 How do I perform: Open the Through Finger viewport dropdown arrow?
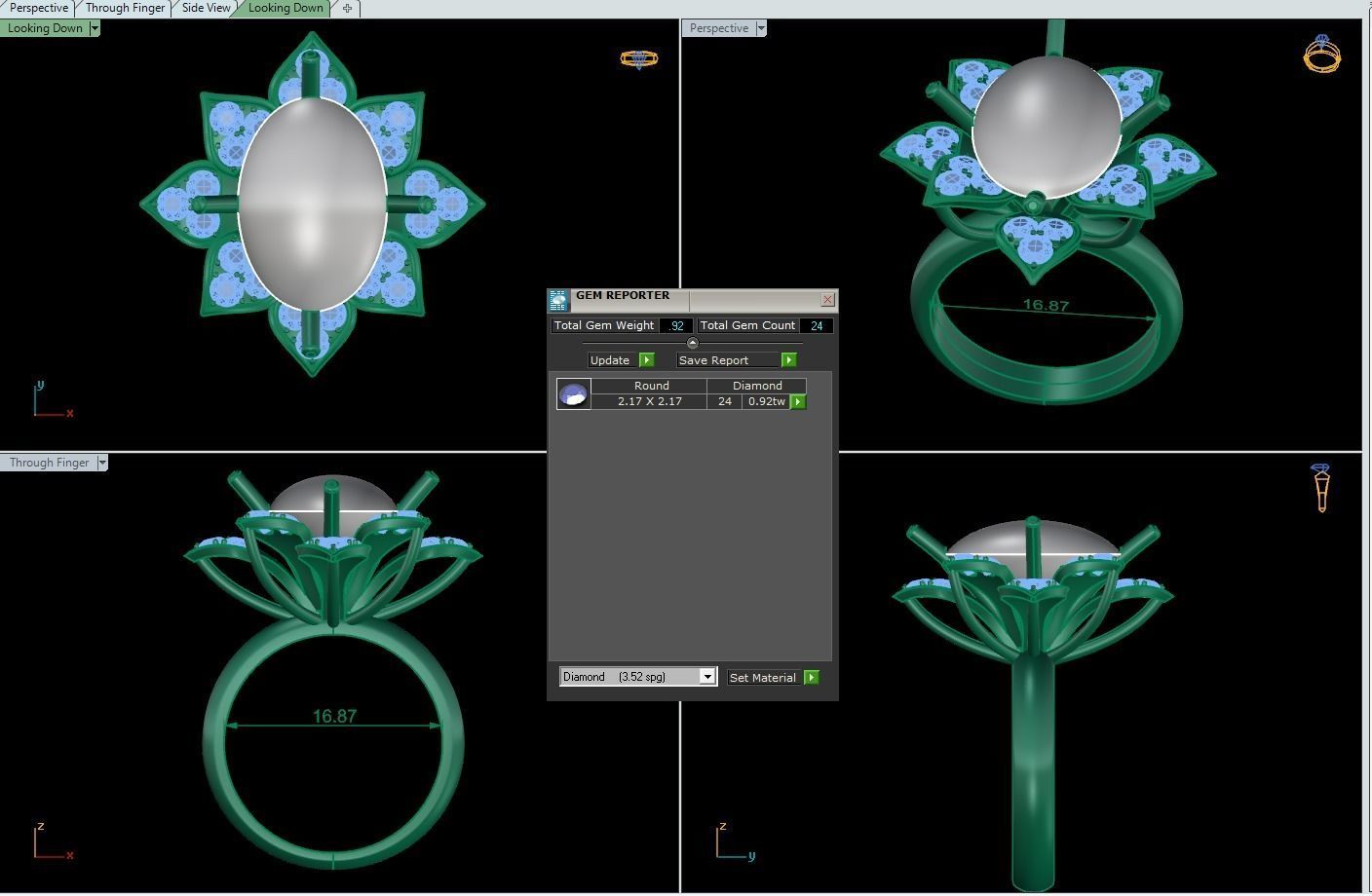(101, 463)
